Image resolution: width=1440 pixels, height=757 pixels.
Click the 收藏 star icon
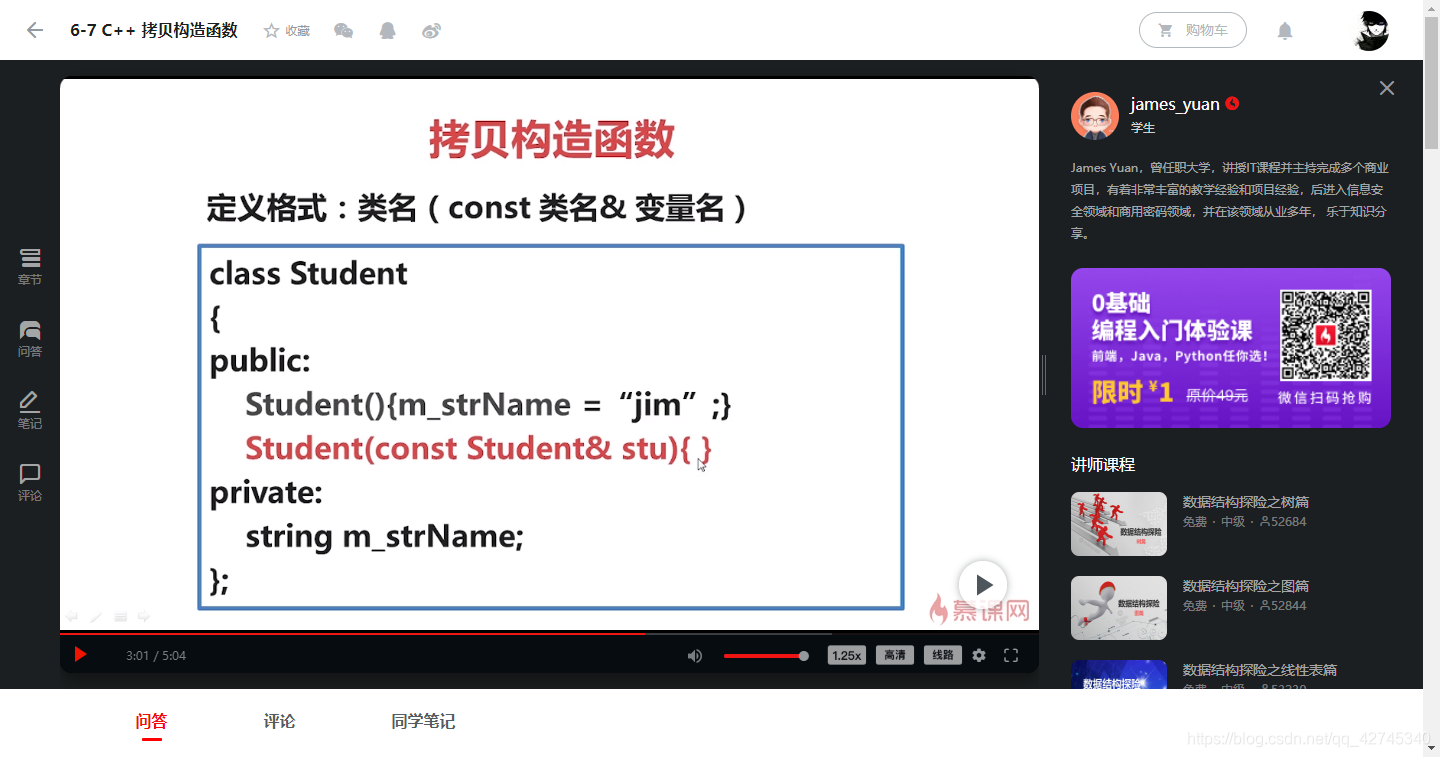[271, 31]
